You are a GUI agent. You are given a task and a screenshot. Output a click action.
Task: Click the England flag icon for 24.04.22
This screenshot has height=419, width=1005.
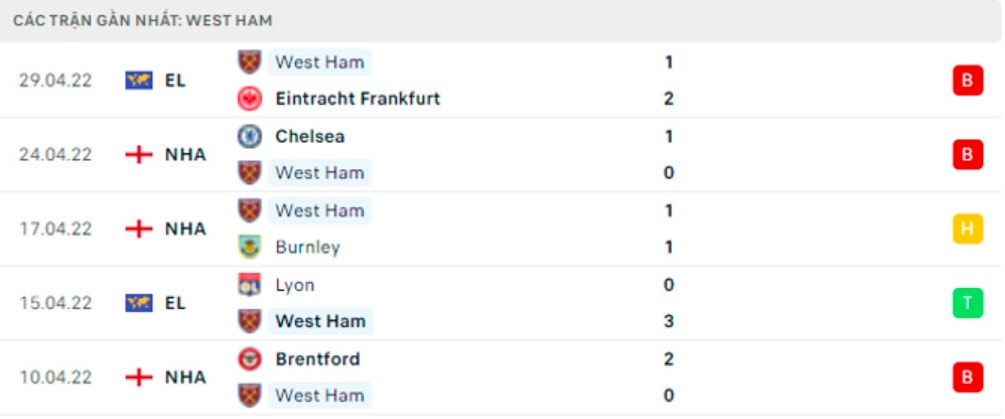(139, 154)
